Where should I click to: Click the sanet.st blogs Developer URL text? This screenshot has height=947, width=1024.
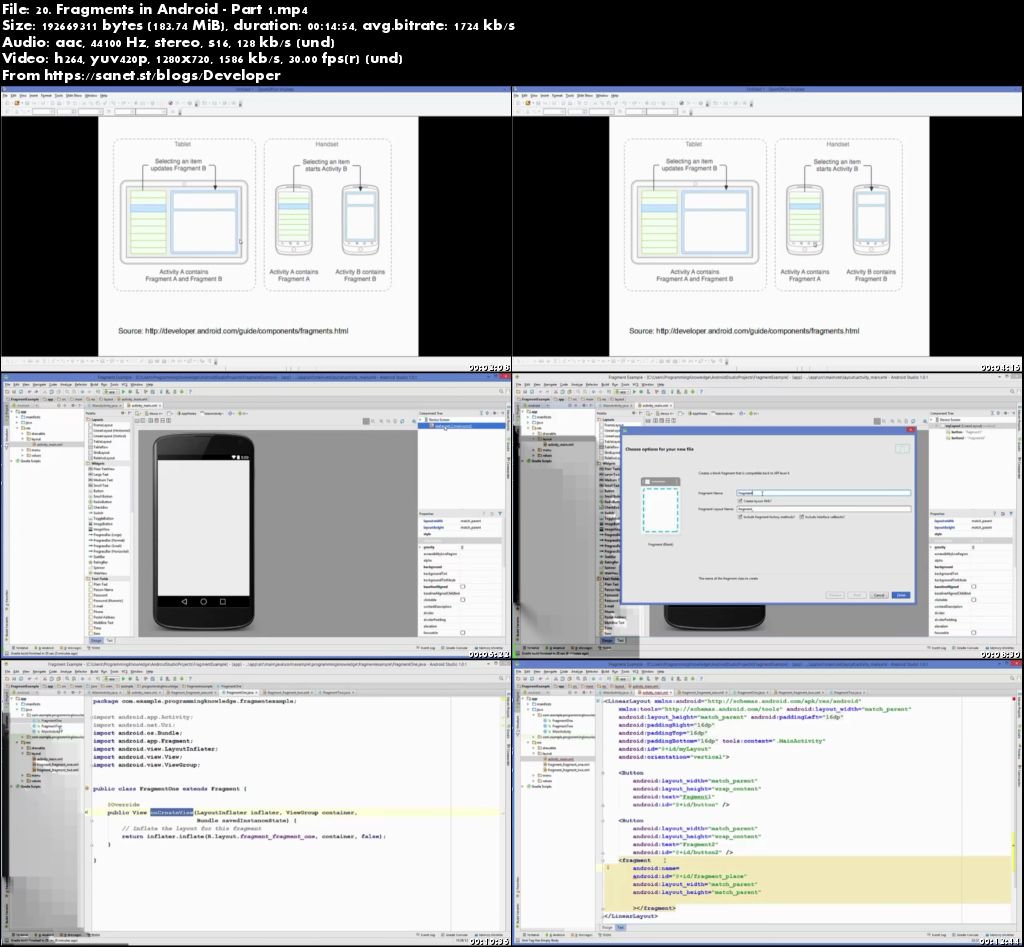point(163,75)
